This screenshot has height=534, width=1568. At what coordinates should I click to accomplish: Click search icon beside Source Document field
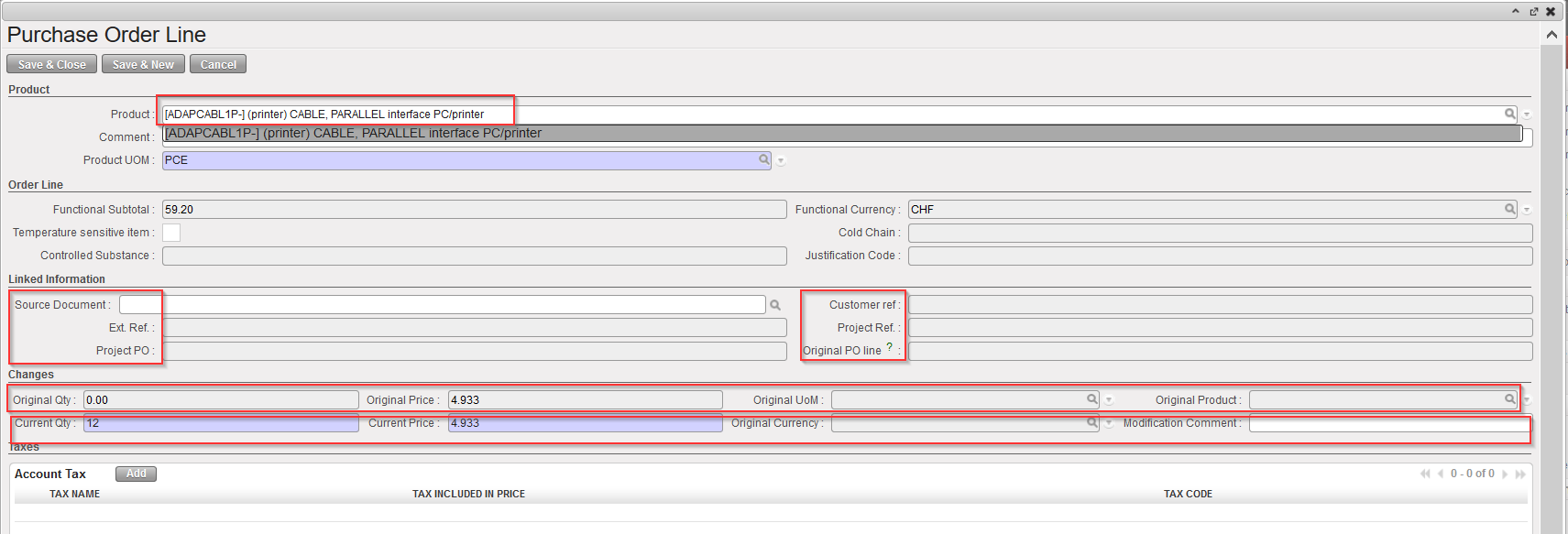[775, 305]
